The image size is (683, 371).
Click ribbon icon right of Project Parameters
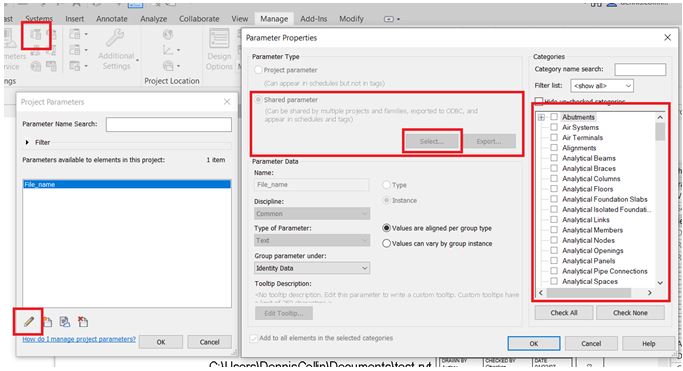click(51, 34)
